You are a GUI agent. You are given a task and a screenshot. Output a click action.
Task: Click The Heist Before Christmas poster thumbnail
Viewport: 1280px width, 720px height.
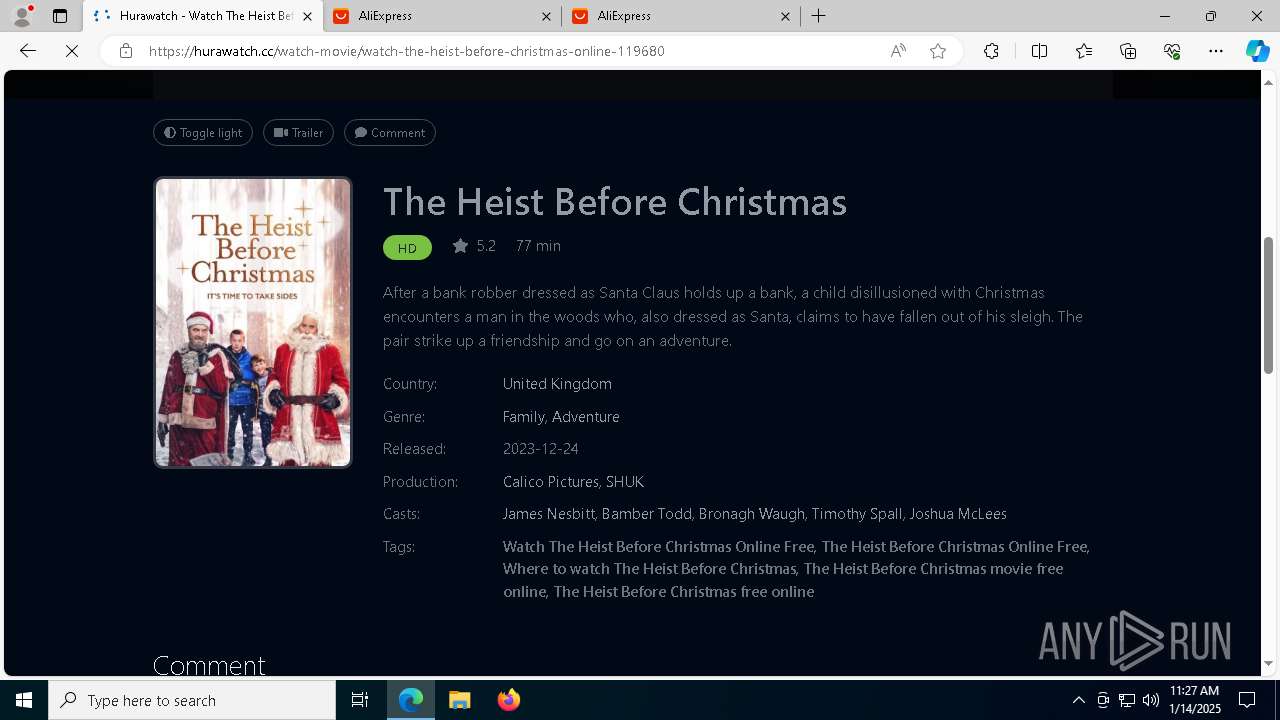pos(253,322)
